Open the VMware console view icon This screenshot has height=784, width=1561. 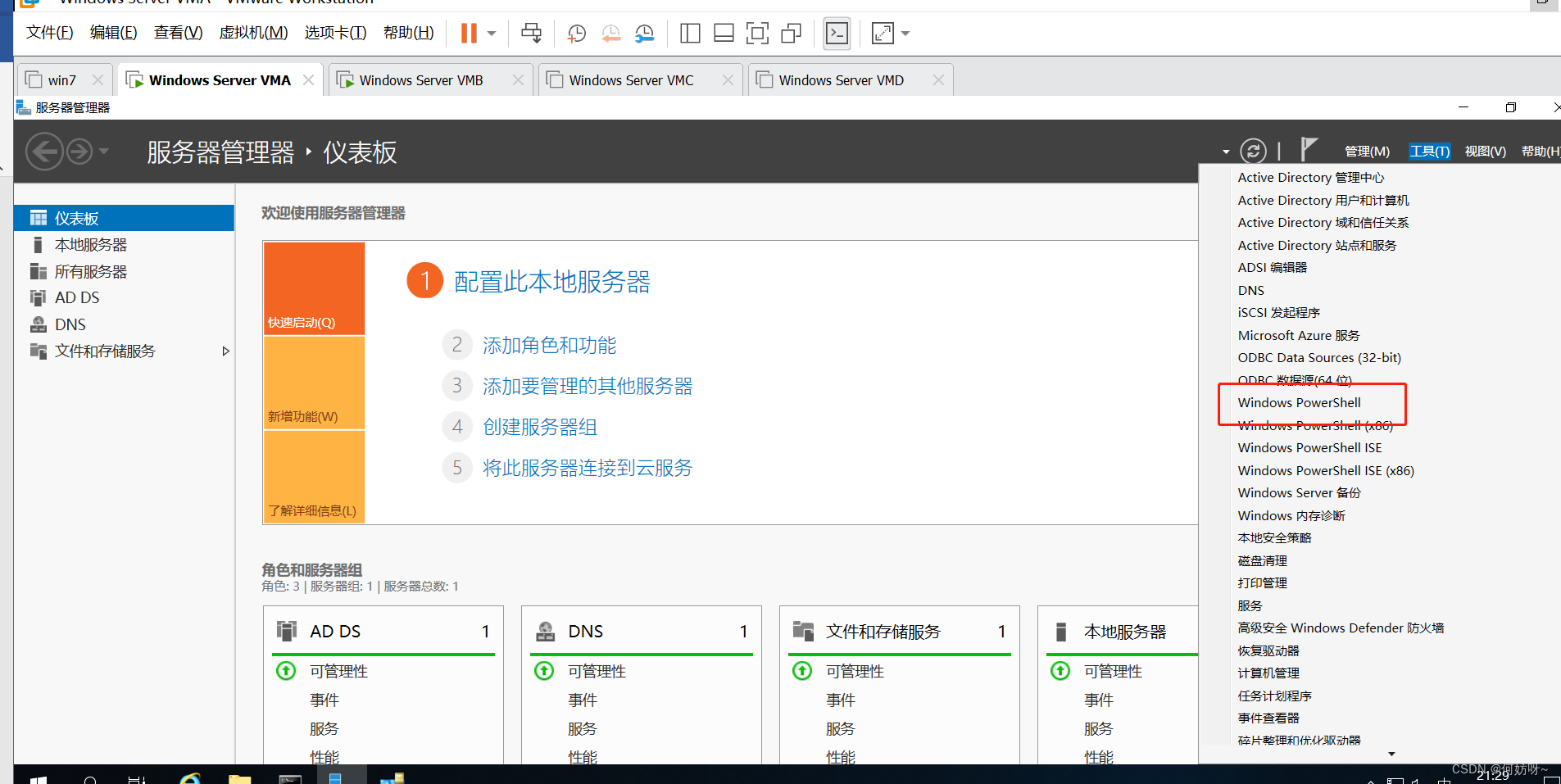[837, 34]
